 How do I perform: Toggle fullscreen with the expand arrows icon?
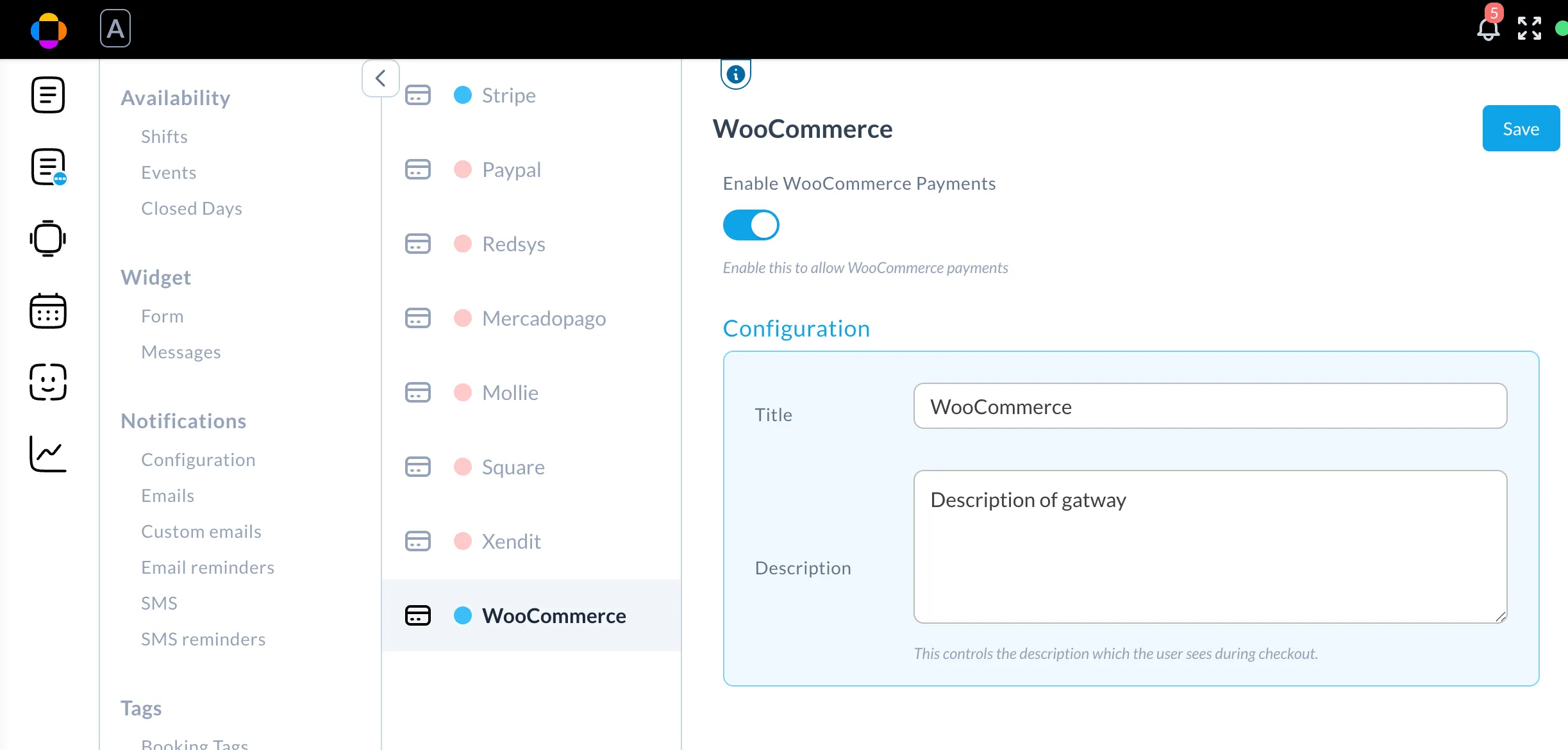pos(1529,29)
